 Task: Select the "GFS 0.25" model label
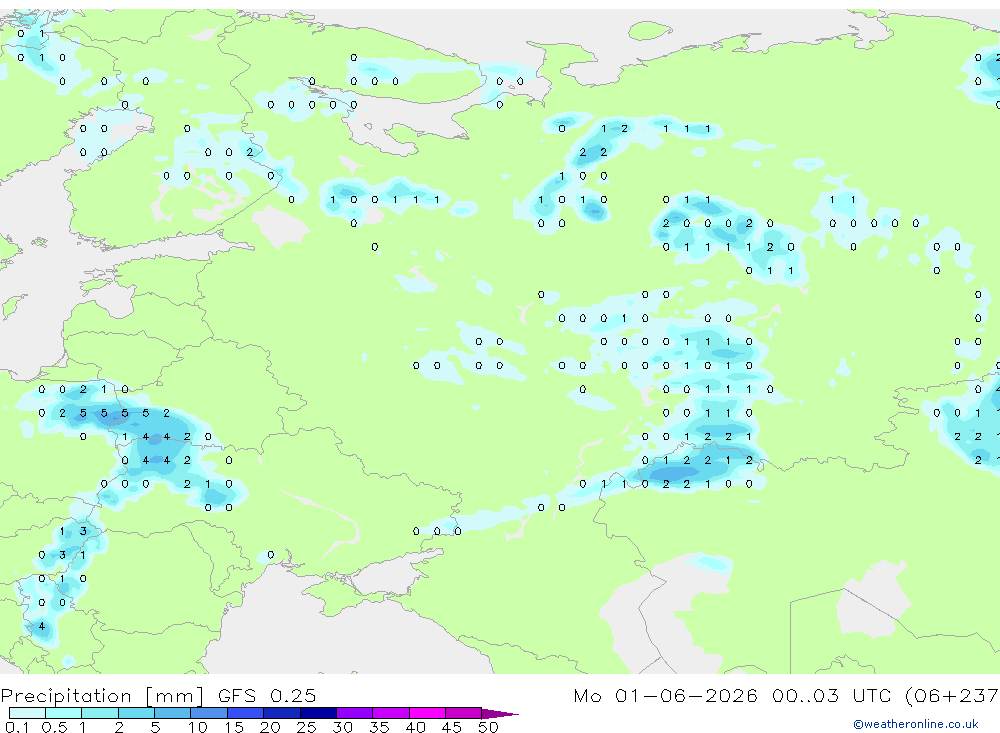267,695
